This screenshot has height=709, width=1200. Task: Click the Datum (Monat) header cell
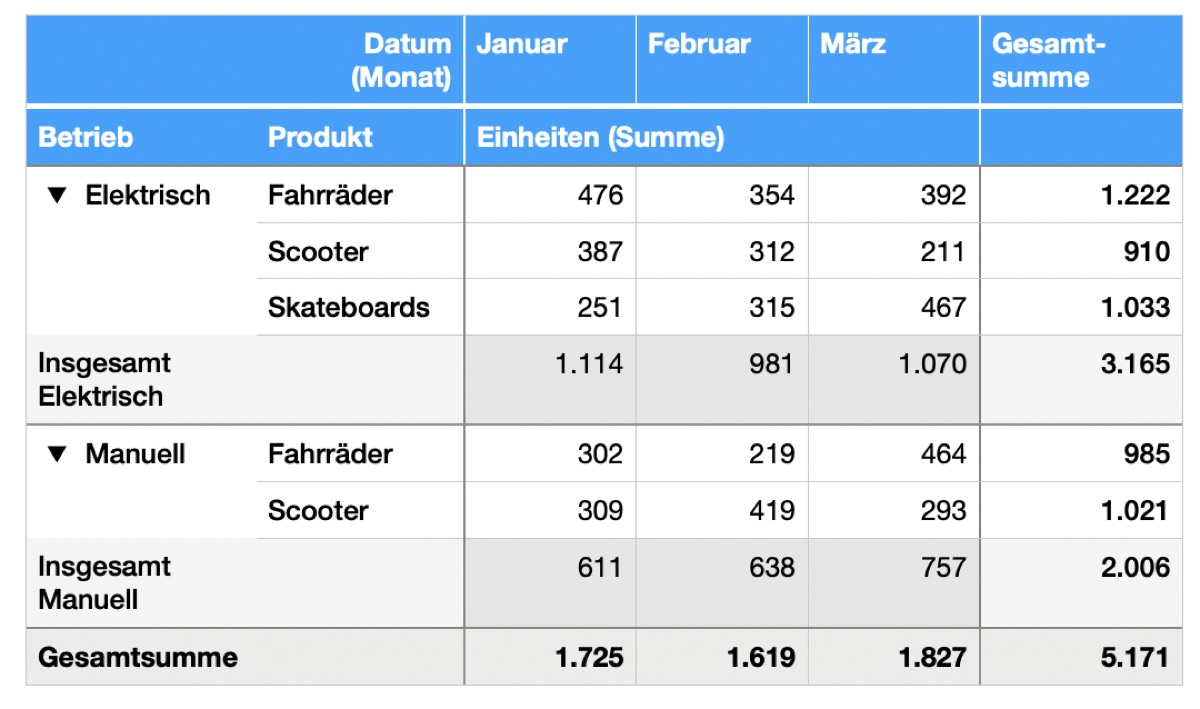[245, 60]
